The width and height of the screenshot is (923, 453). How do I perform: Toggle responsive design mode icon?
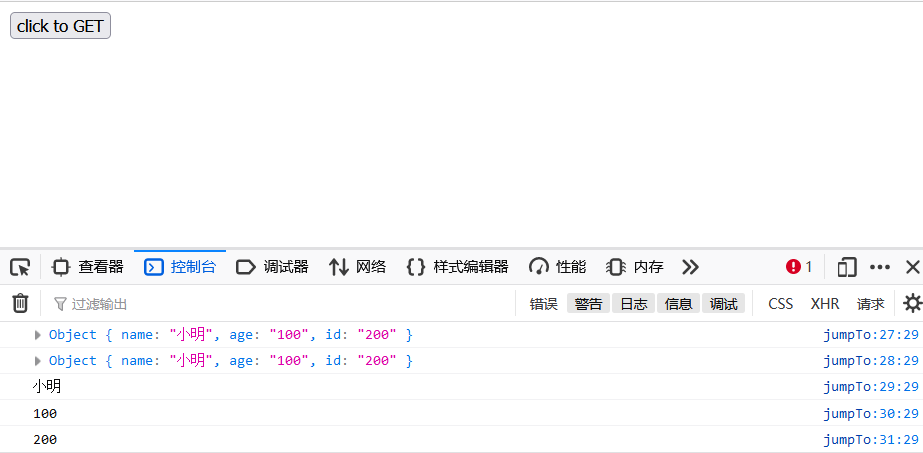click(x=846, y=268)
